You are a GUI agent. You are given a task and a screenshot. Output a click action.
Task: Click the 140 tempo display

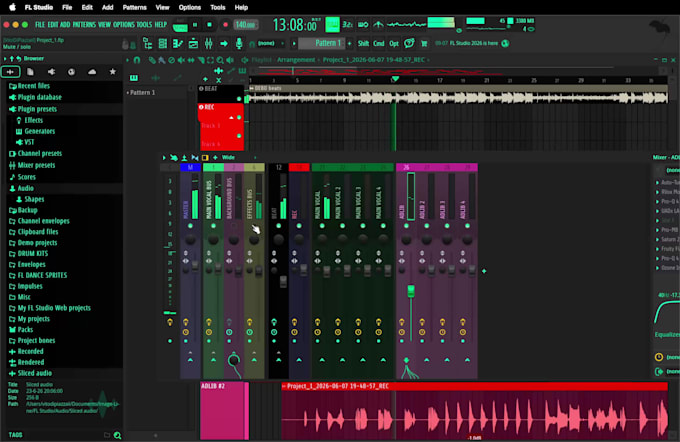[245, 25]
